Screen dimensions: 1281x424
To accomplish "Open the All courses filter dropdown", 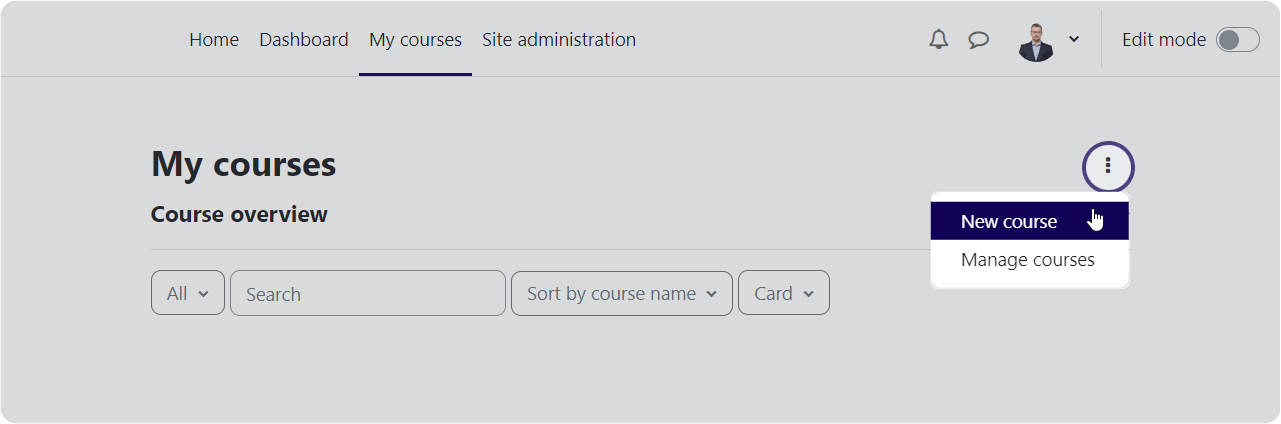I will coord(188,293).
